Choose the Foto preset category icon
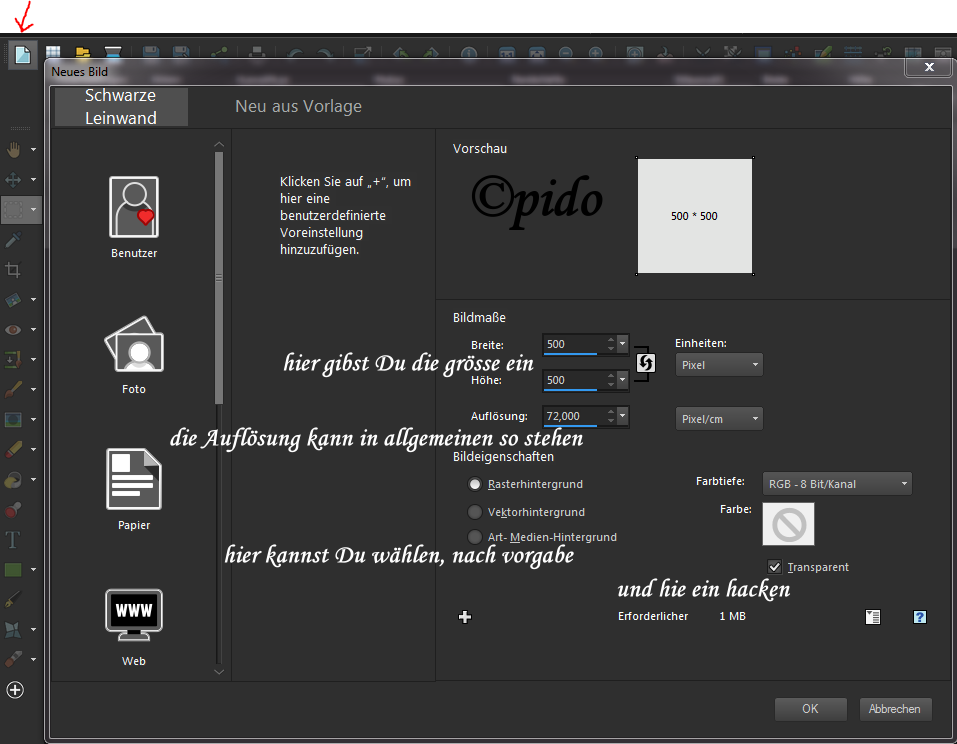The image size is (957, 744). [x=134, y=344]
